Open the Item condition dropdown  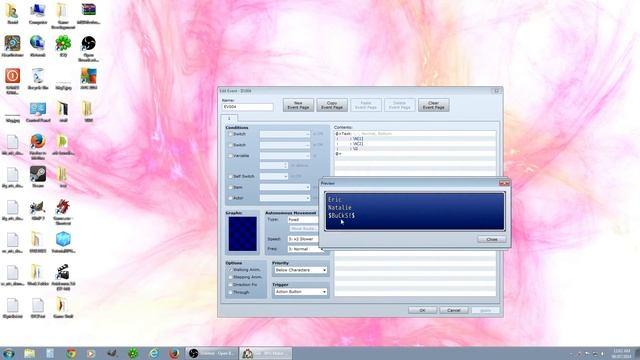pos(285,187)
